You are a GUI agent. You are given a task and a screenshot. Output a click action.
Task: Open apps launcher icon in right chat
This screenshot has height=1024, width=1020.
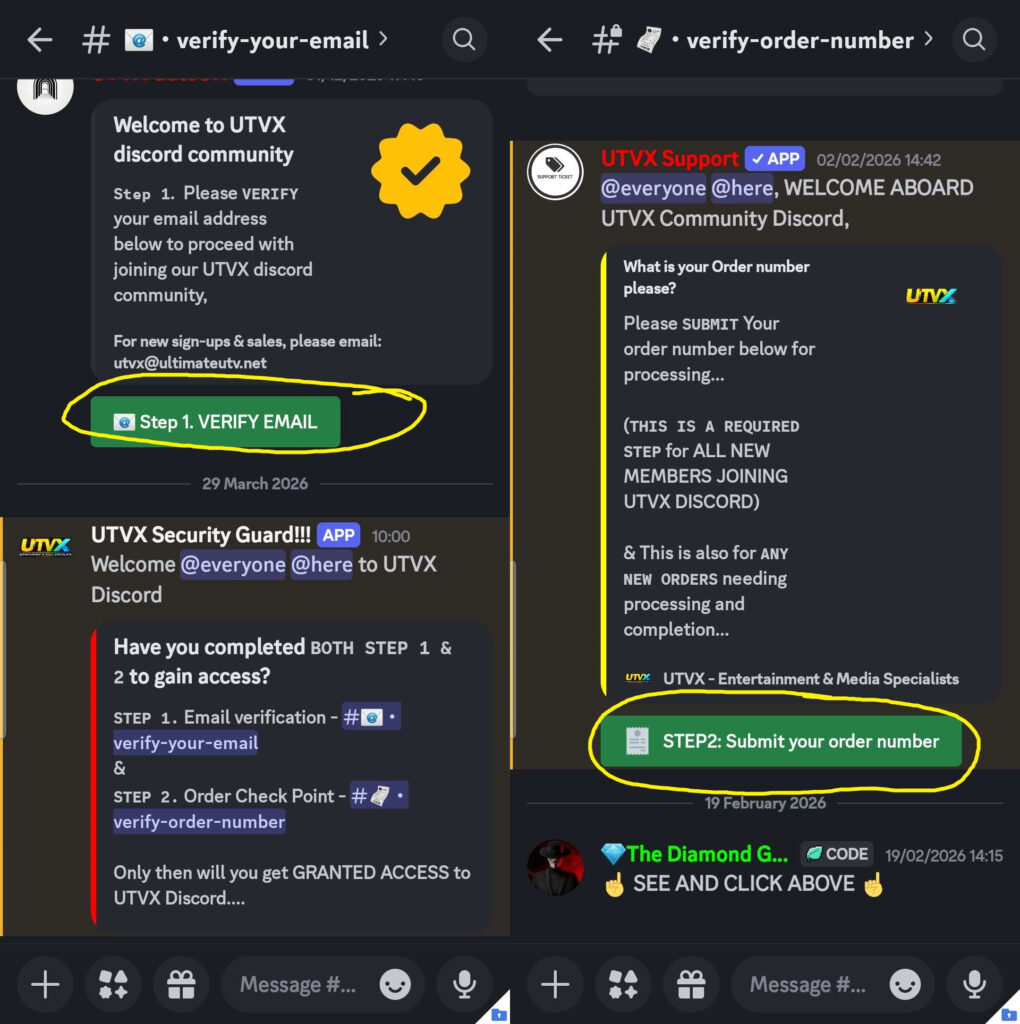coord(624,984)
